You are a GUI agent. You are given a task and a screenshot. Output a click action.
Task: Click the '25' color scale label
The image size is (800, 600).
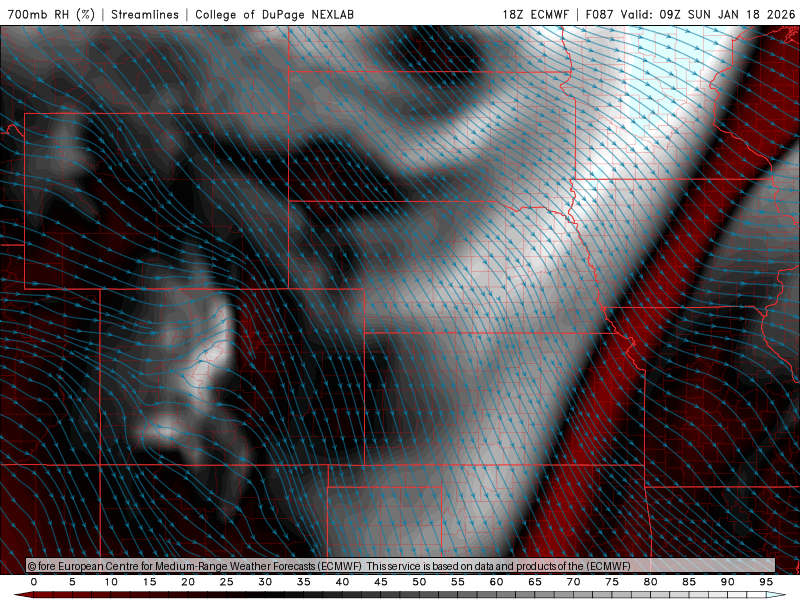227,582
